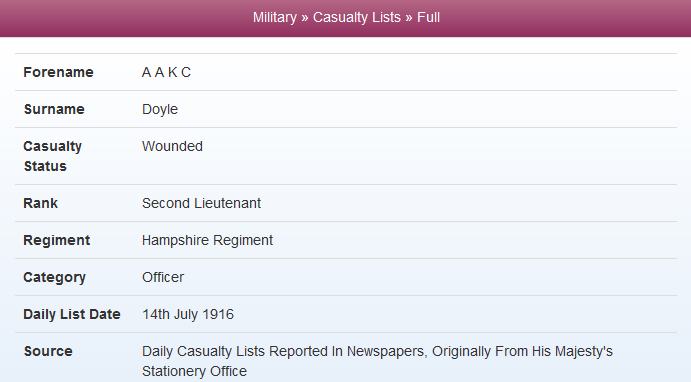Select the Source label
The width and height of the screenshot is (691, 382).
click(48, 351)
